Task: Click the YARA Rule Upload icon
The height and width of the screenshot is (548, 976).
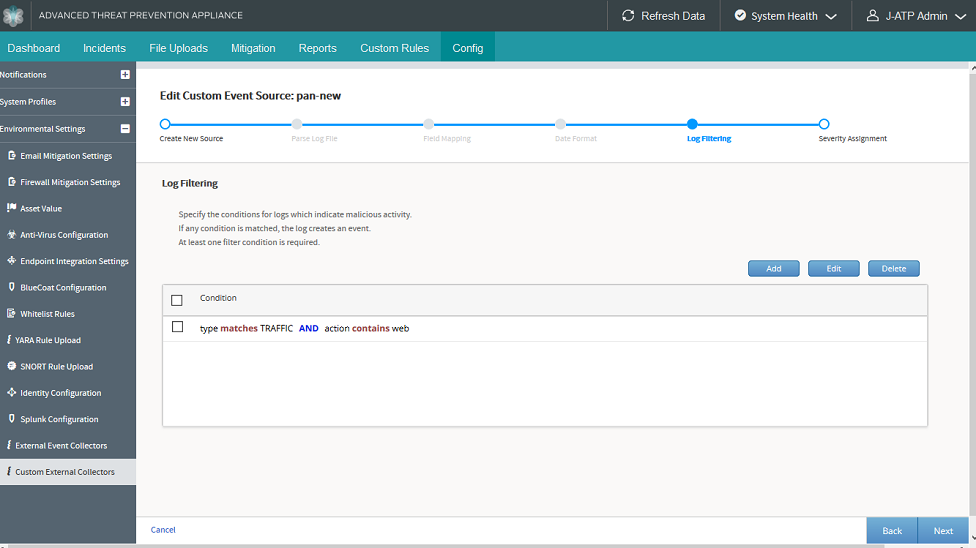Action: 9,340
